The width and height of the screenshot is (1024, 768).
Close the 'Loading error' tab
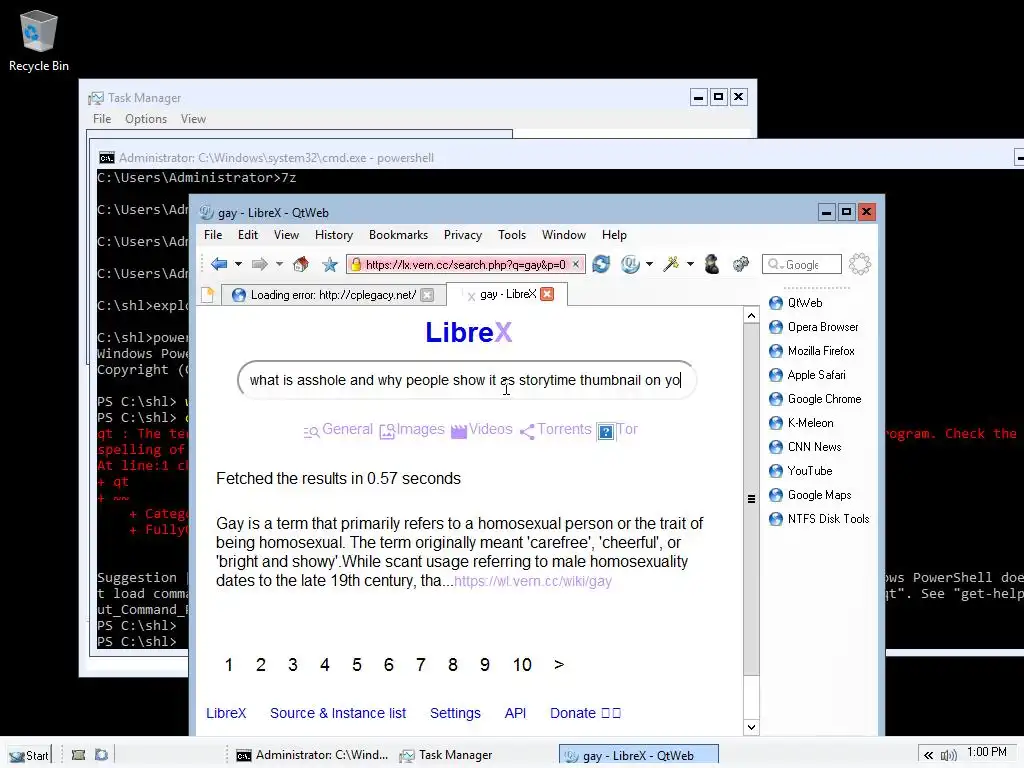click(x=427, y=295)
